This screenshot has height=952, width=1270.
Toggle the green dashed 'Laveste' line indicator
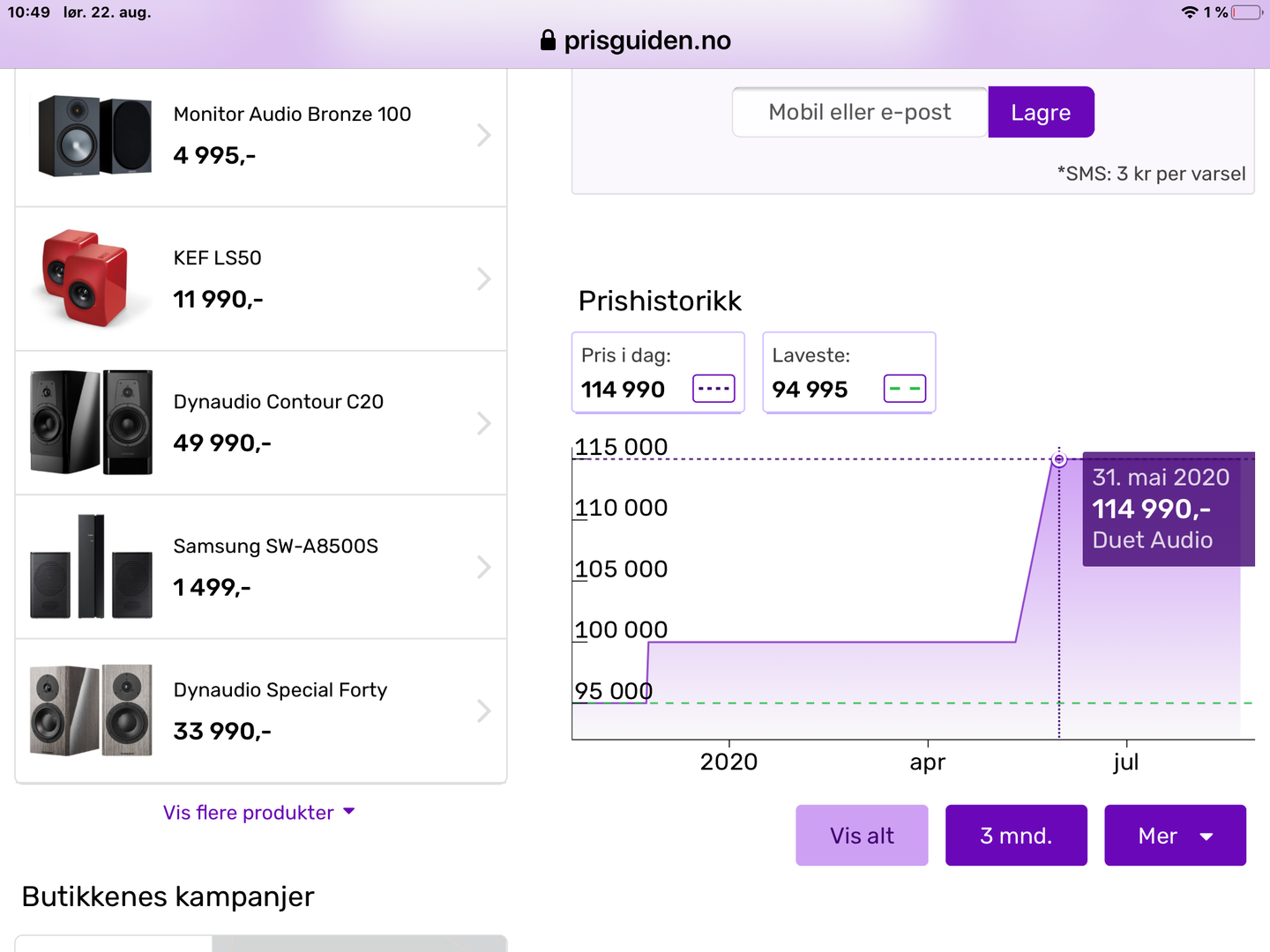[904, 389]
